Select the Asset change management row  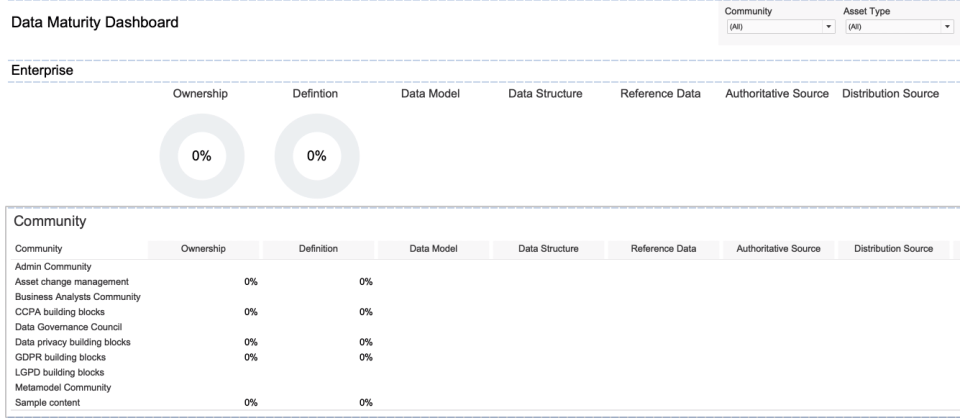point(71,281)
